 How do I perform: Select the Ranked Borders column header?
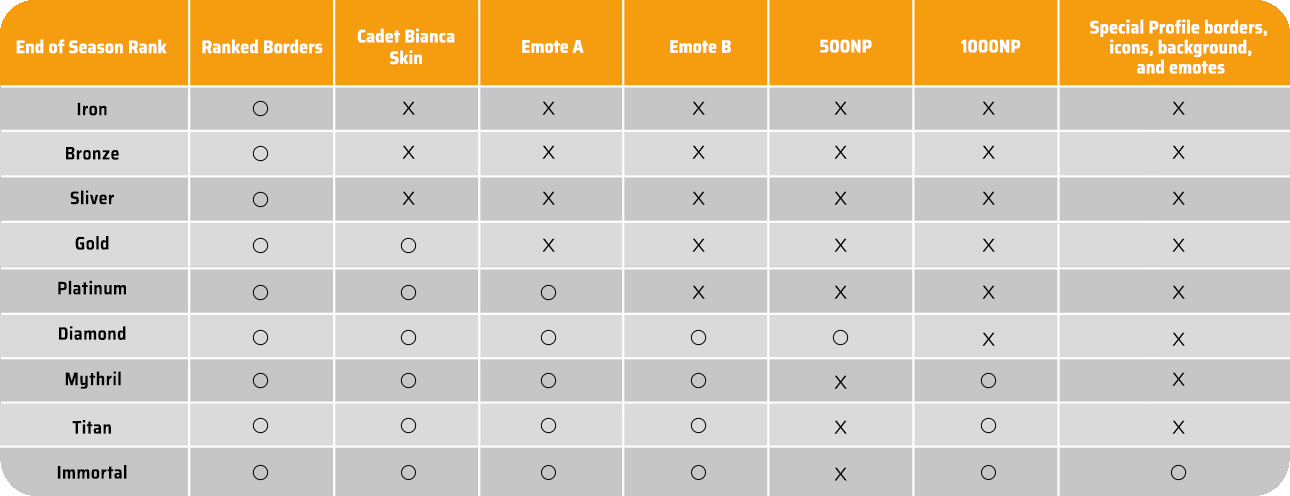[261, 47]
